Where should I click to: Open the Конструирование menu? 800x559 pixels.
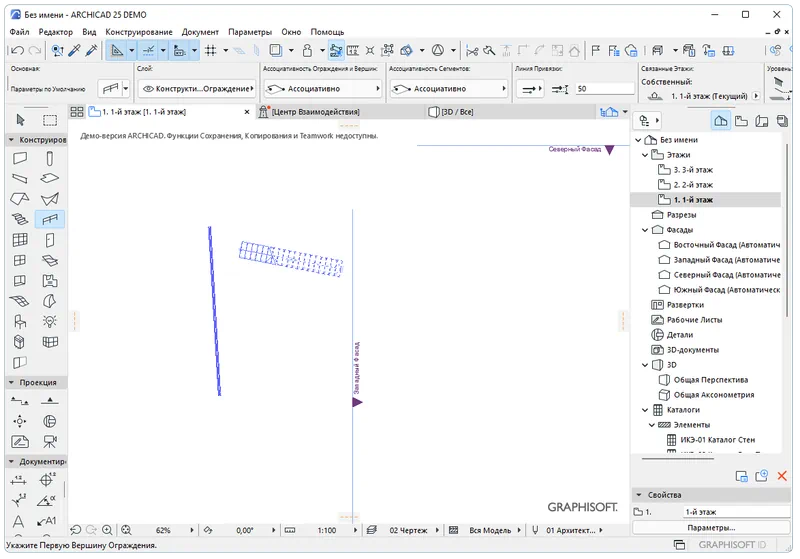[138, 32]
